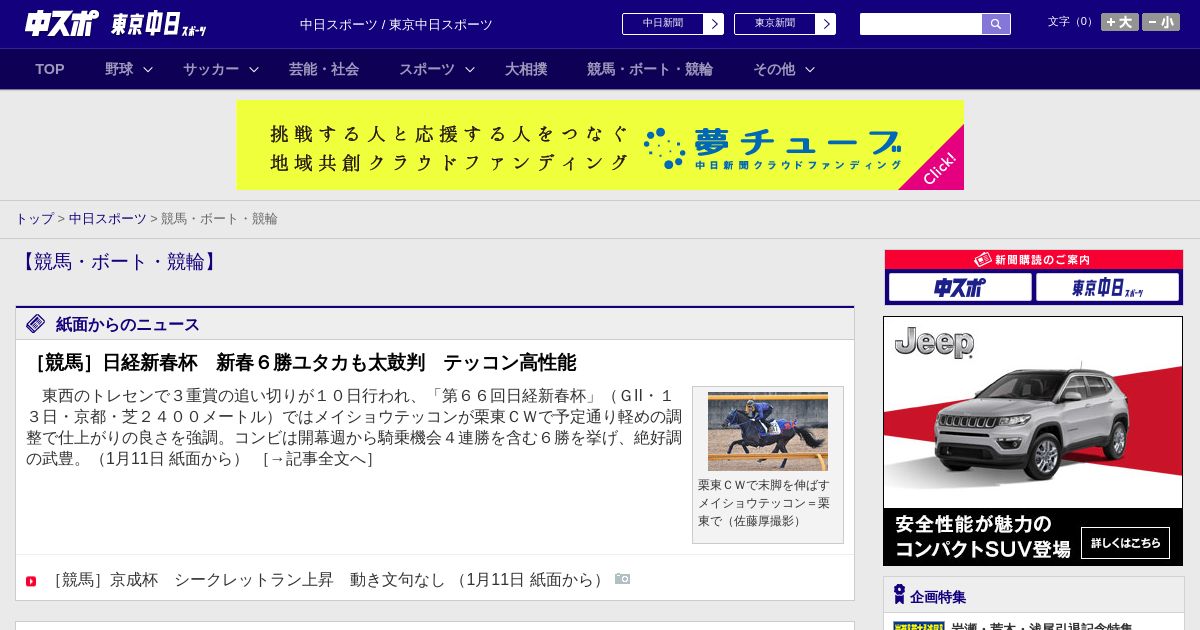
Task: Click the 新聞購読のご案内 header
Action: tap(1033, 259)
